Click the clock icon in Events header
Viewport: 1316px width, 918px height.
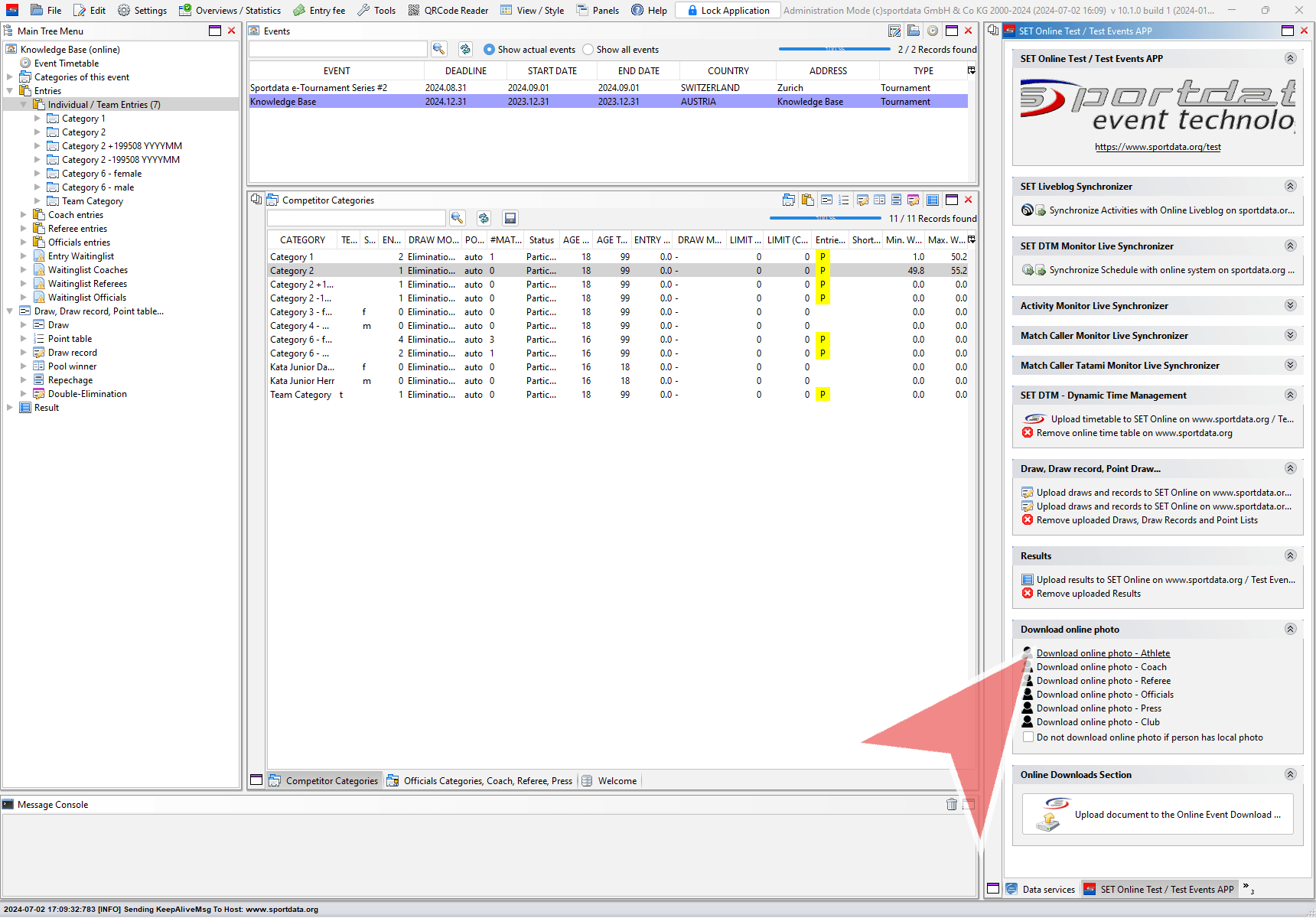coord(932,31)
